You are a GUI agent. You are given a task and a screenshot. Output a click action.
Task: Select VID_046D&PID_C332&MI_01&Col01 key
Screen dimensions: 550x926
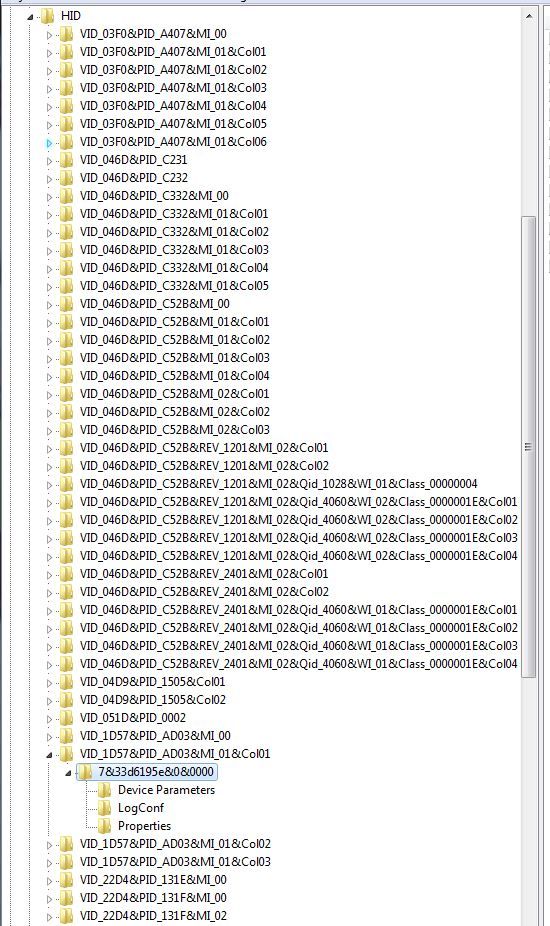(174, 213)
